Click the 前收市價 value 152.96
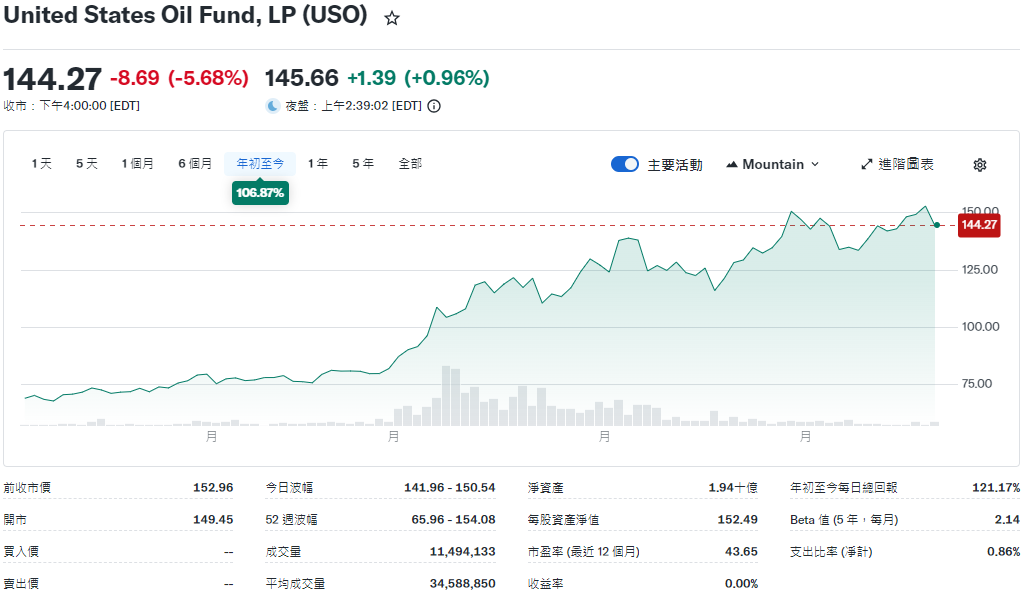This screenshot has width=1029, height=594. 213,488
